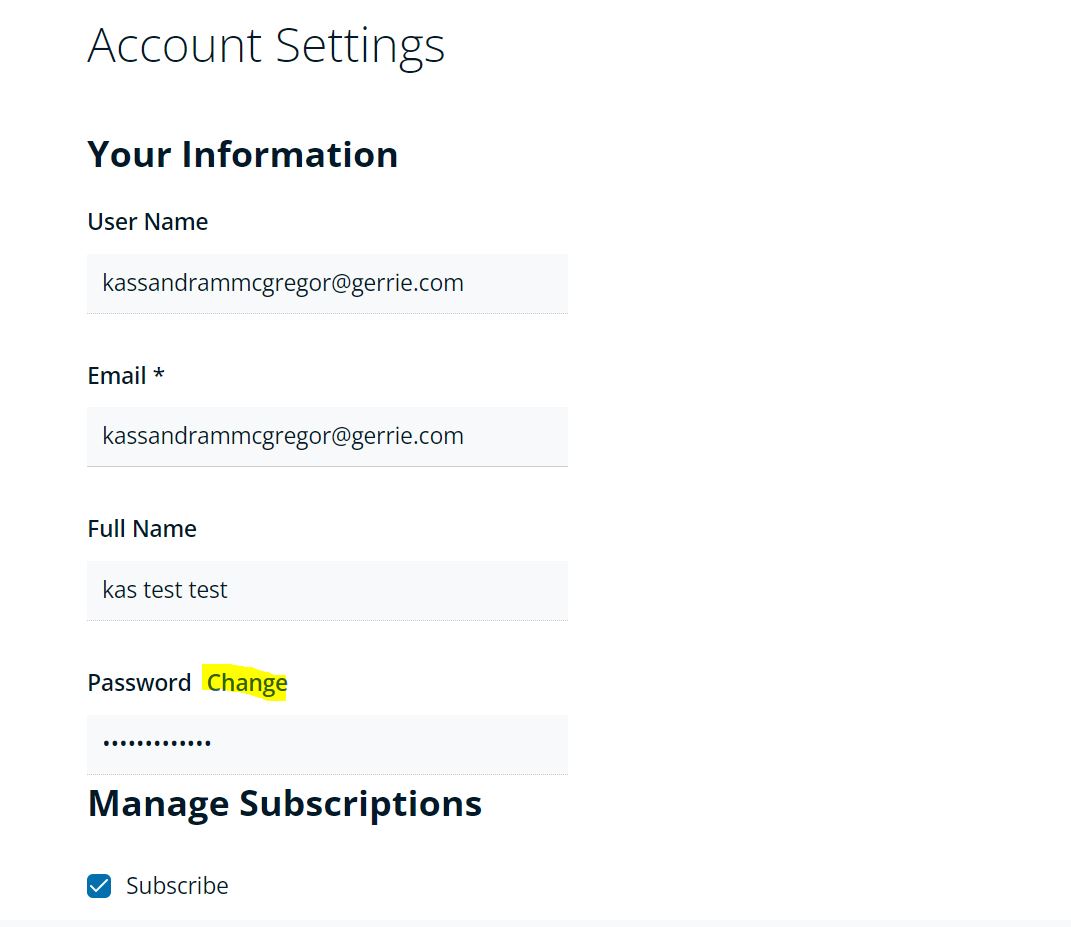
Task: Click the Account Settings page title
Action: (x=266, y=46)
